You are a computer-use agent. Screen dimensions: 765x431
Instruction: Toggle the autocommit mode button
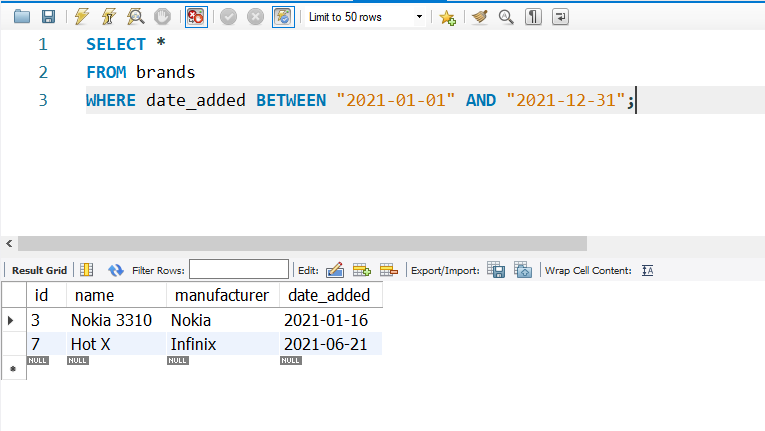tap(284, 17)
